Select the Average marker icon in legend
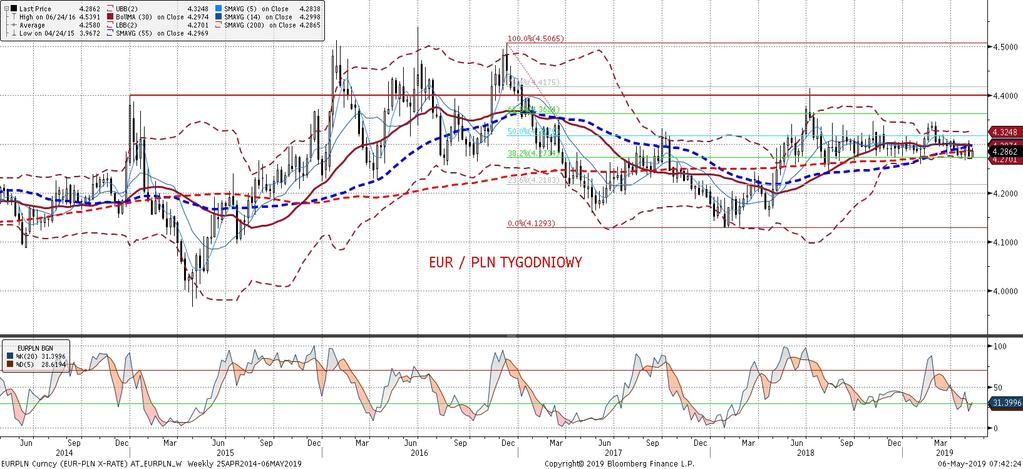This screenshot has width=1023, height=469. [x=14, y=25]
